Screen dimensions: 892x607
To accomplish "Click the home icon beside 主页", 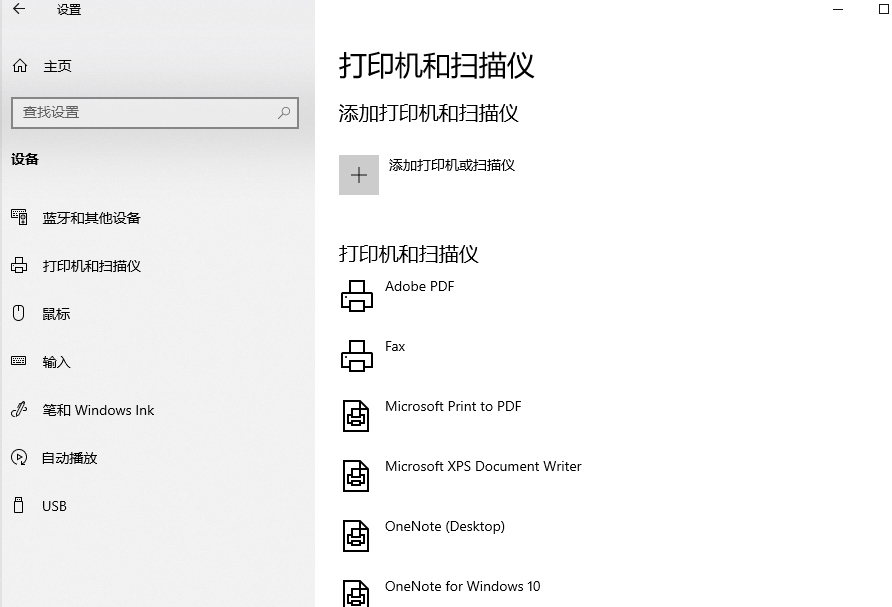I will (20, 66).
